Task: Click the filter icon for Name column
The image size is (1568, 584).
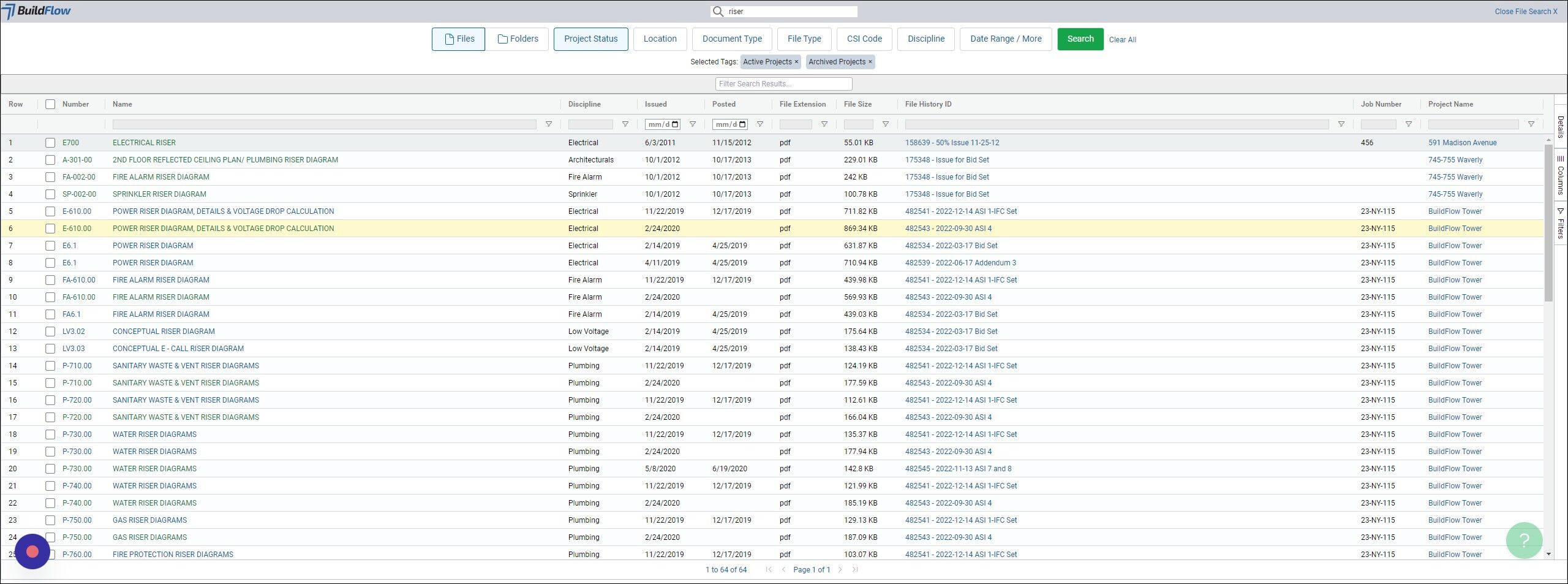Action: (x=548, y=124)
